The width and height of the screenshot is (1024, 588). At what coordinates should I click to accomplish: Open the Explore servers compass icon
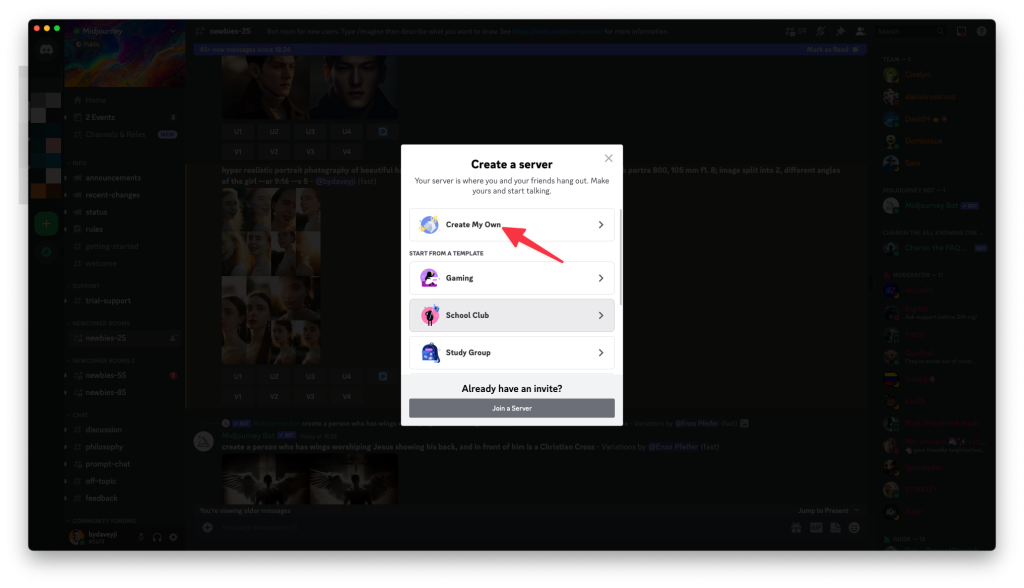[46, 252]
